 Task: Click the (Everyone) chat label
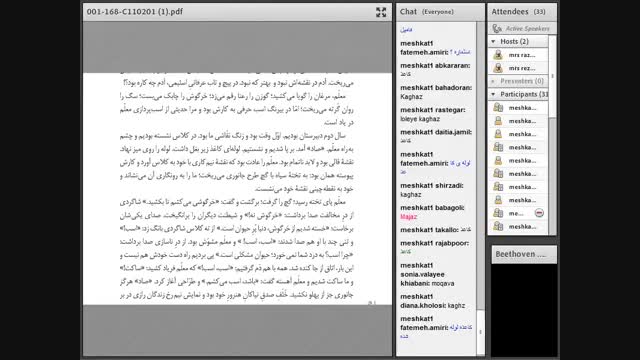click(x=438, y=12)
